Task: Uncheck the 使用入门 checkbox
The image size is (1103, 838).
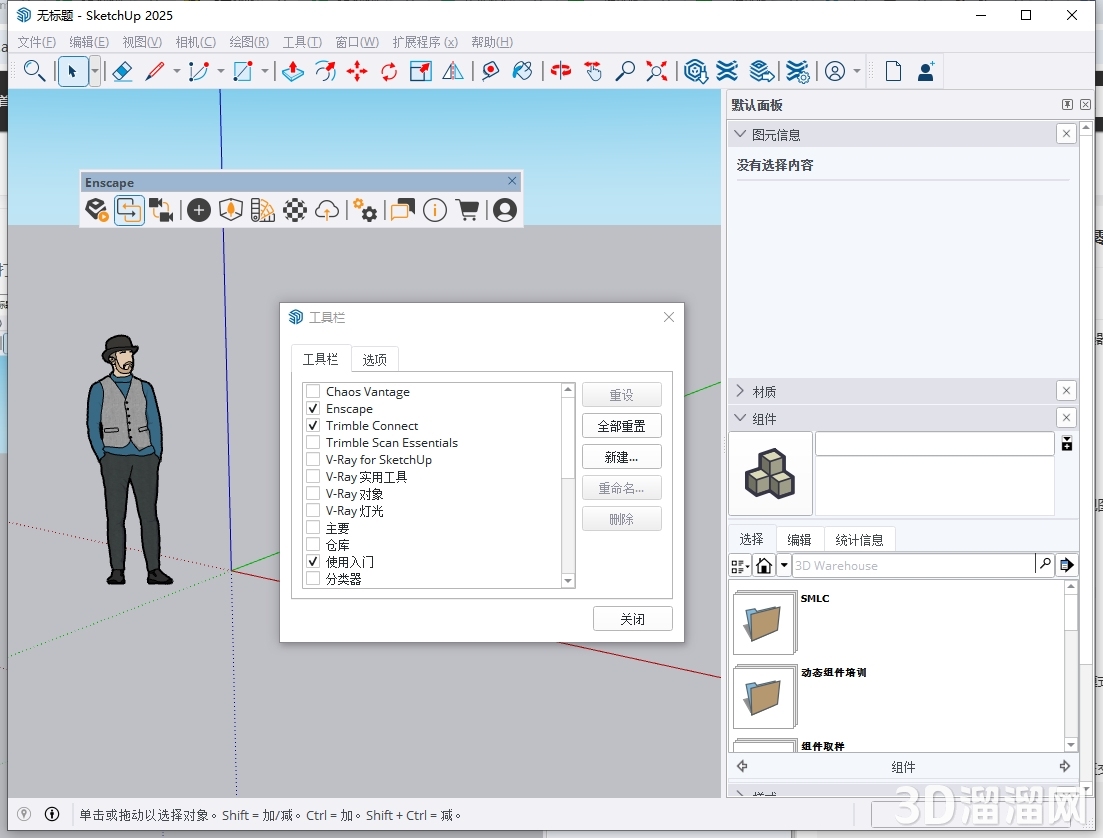Action: tap(313, 561)
